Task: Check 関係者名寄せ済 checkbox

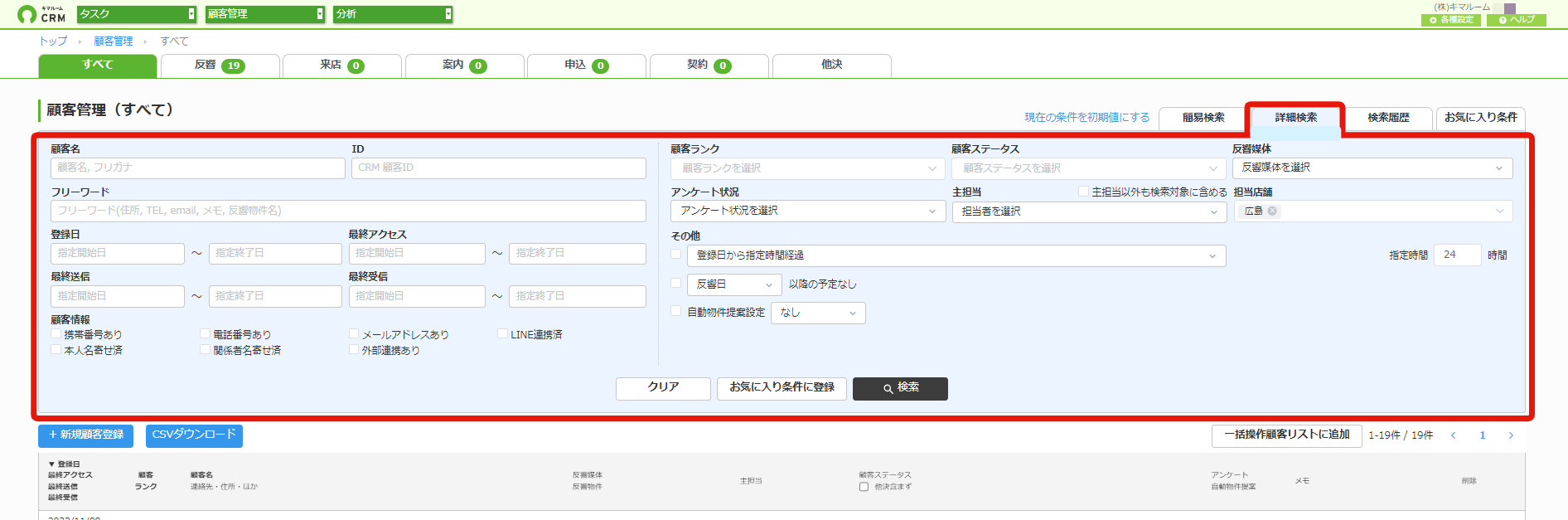Action: [206, 350]
